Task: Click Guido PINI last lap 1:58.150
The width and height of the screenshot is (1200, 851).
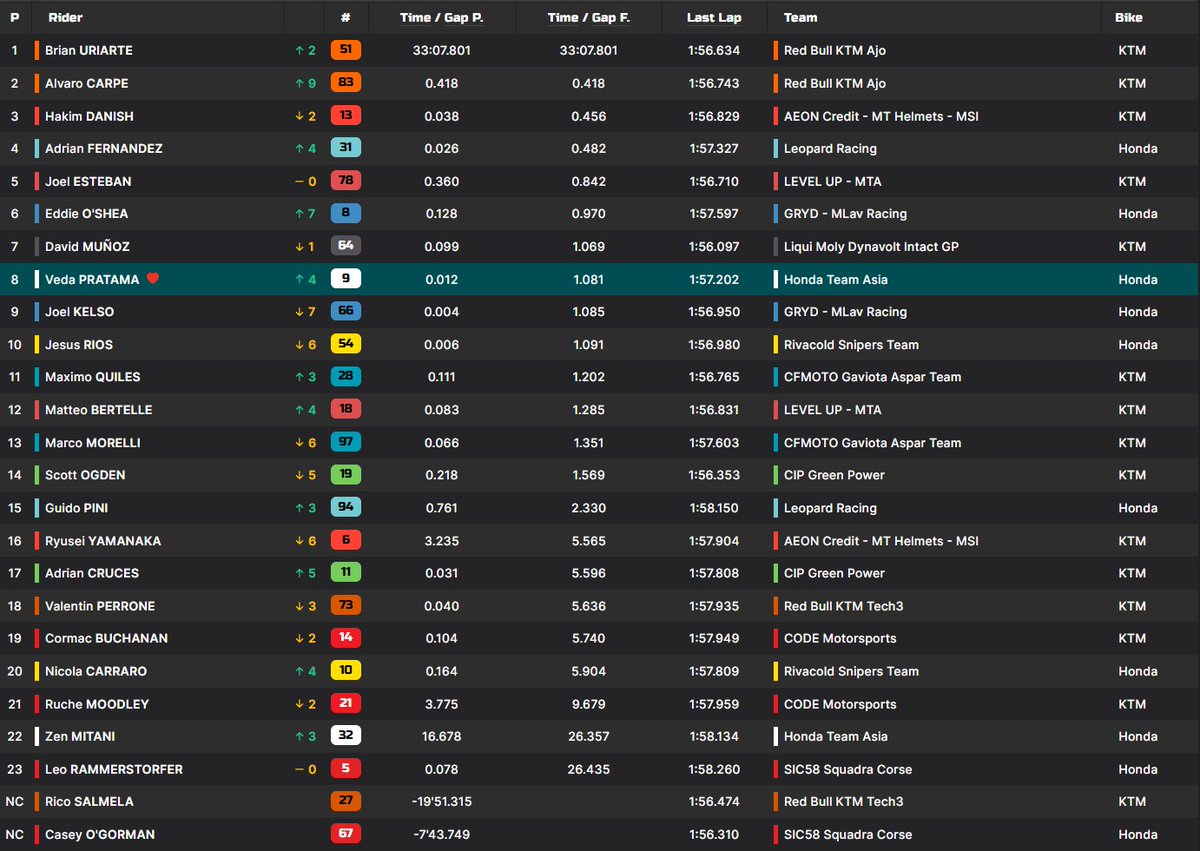Action: click(x=714, y=507)
